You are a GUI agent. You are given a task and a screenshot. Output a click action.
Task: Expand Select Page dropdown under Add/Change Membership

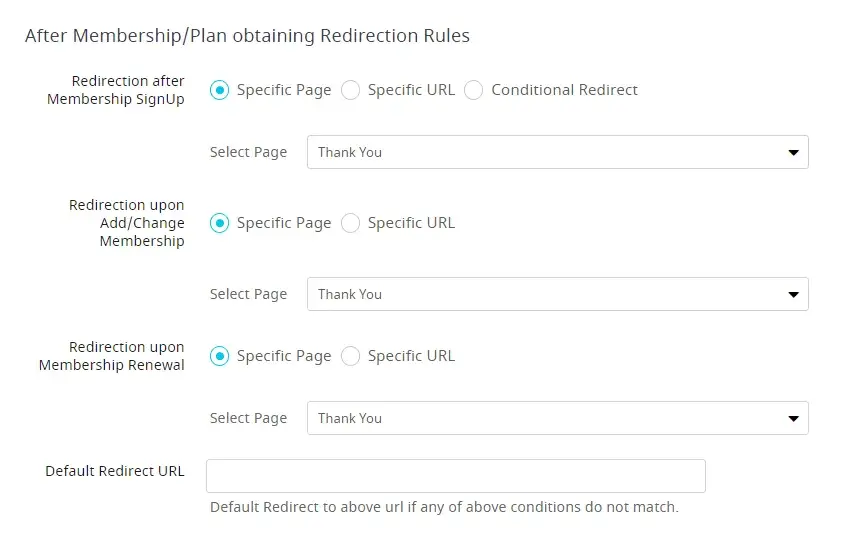557,294
